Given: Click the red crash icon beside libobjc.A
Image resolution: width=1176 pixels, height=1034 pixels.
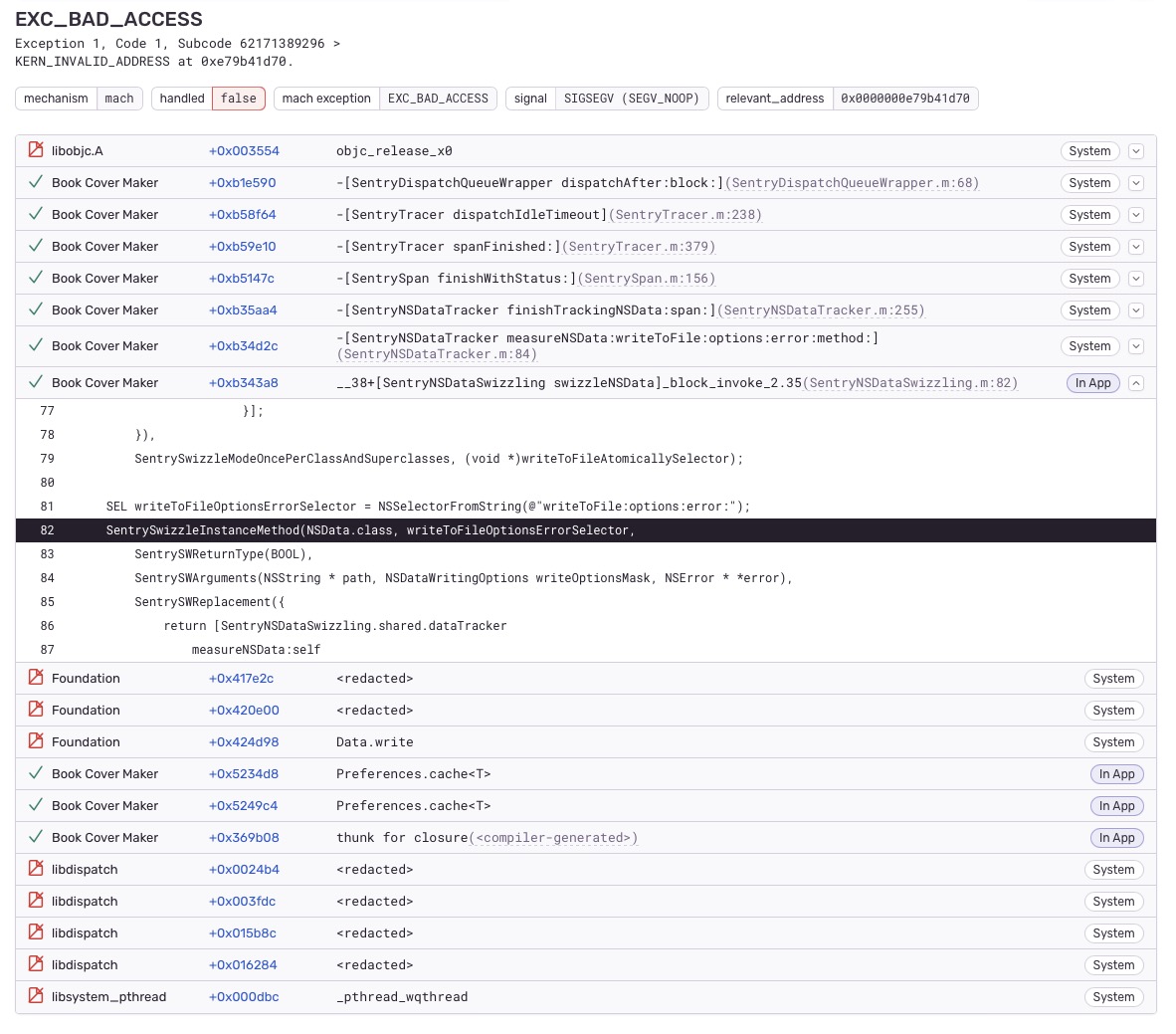Looking at the screenshot, I should click(36, 150).
